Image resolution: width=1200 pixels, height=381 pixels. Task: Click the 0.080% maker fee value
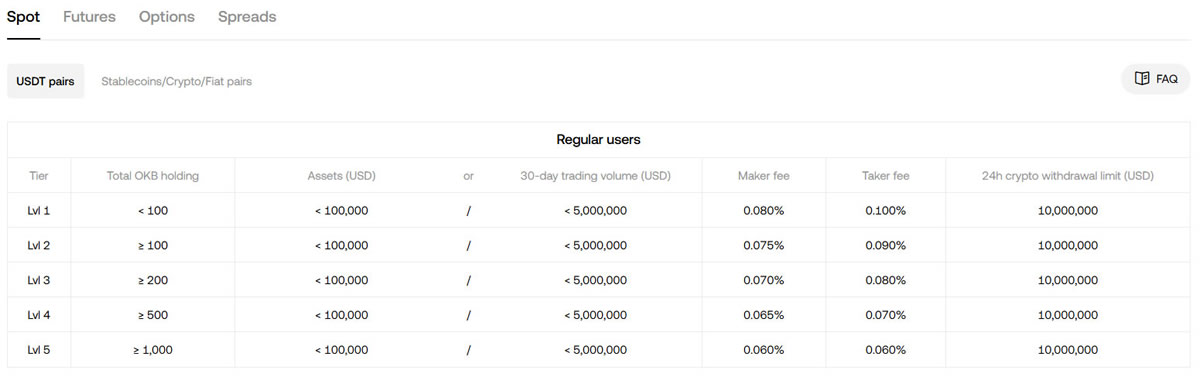[x=763, y=210]
